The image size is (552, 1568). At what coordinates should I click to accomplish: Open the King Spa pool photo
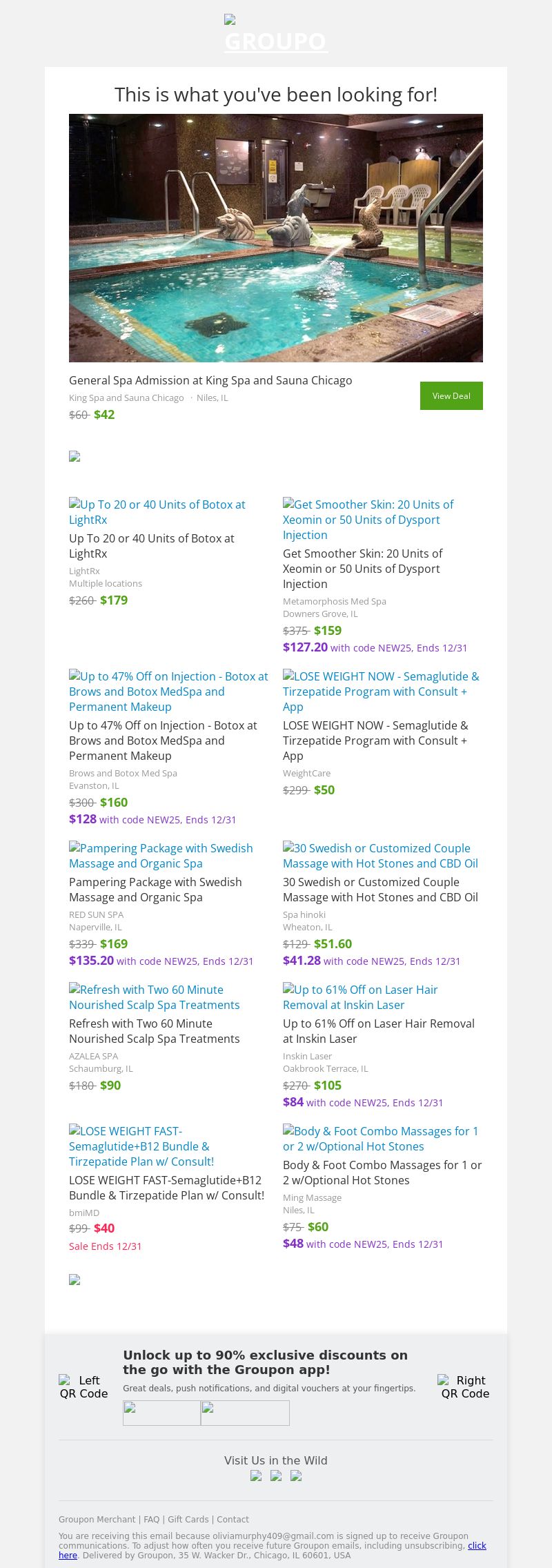276,237
